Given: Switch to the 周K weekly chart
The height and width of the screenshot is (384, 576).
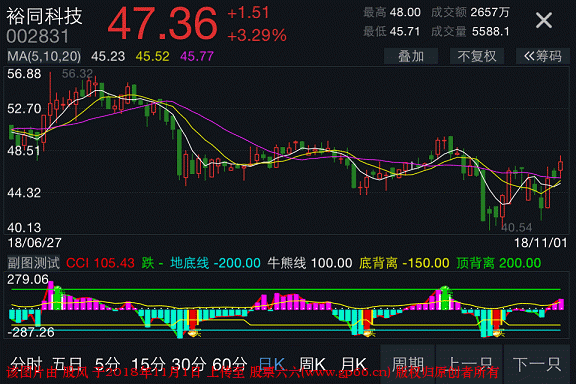Looking at the screenshot, I should click(x=312, y=365).
